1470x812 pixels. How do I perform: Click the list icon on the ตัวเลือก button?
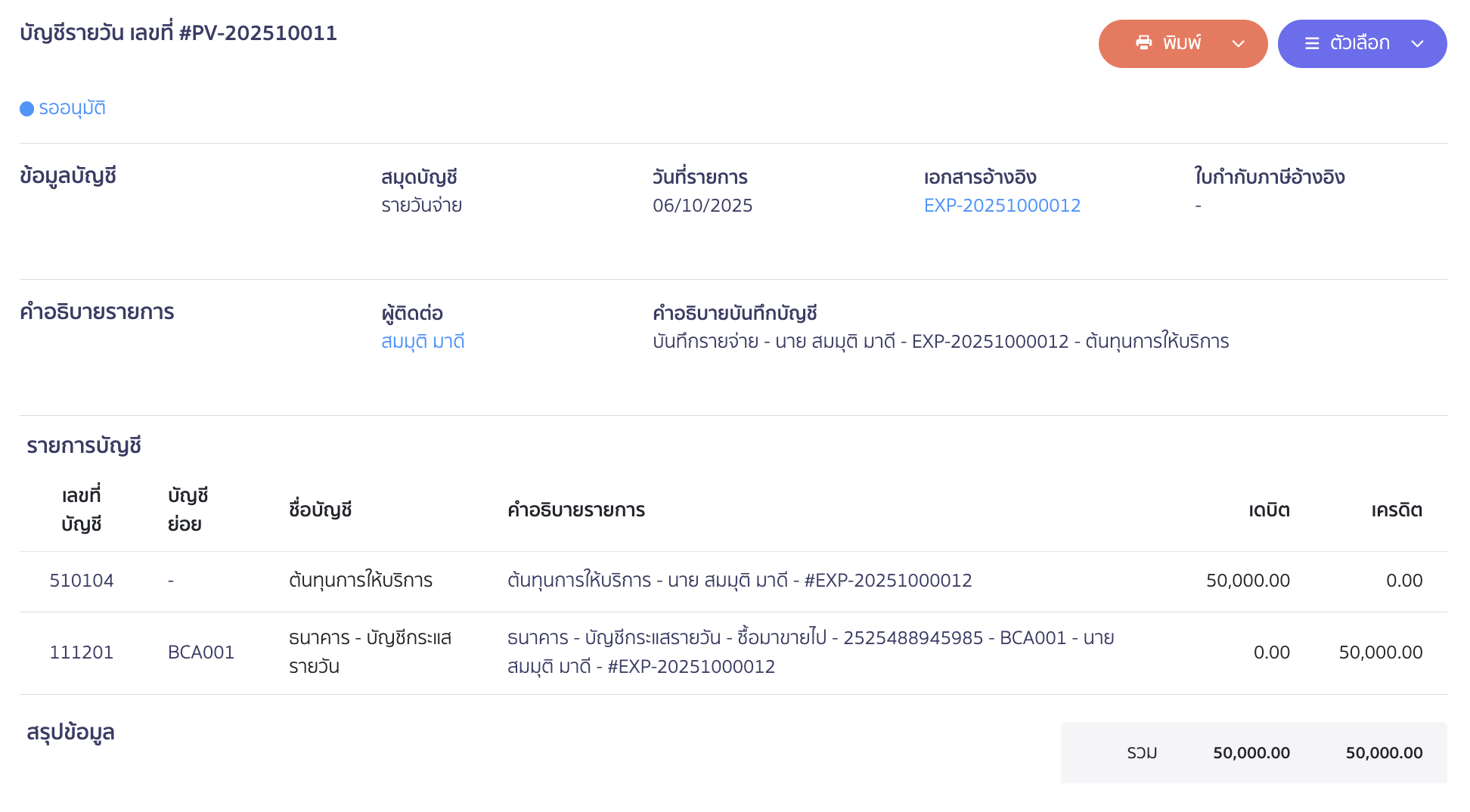click(x=1311, y=44)
